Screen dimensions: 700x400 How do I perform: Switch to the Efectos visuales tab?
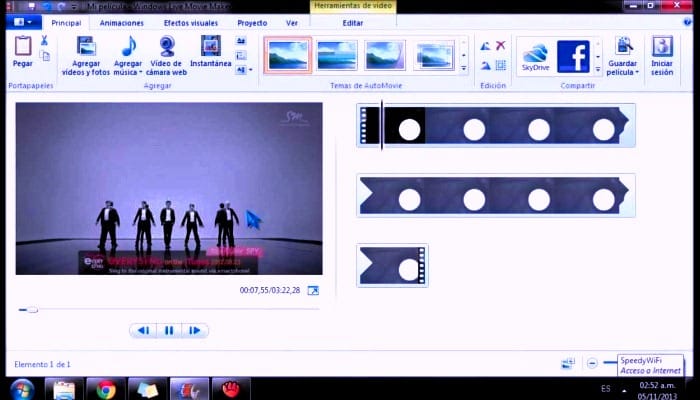click(191, 23)
